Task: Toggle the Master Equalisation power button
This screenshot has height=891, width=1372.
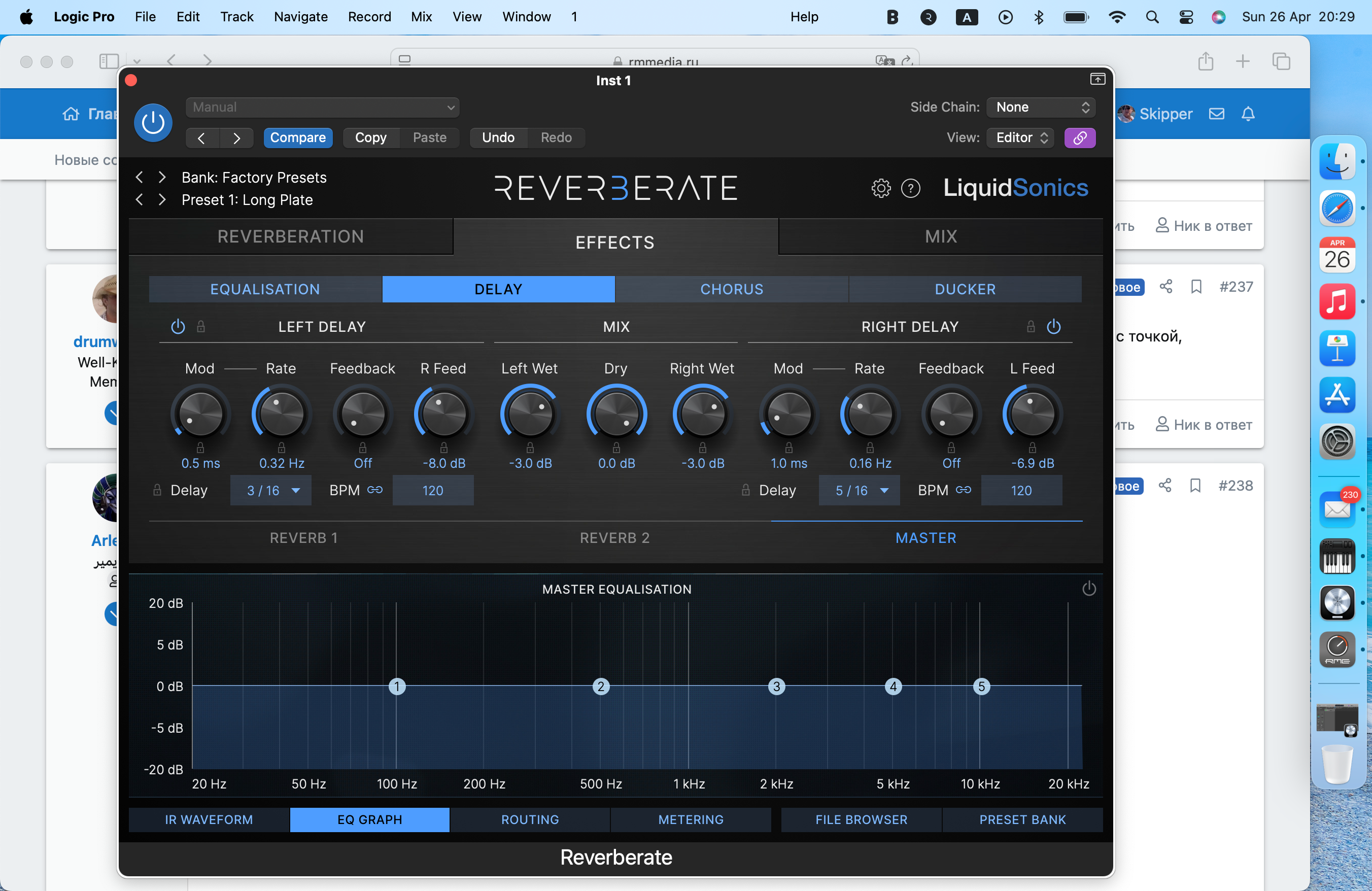Action: point(1088,589)
